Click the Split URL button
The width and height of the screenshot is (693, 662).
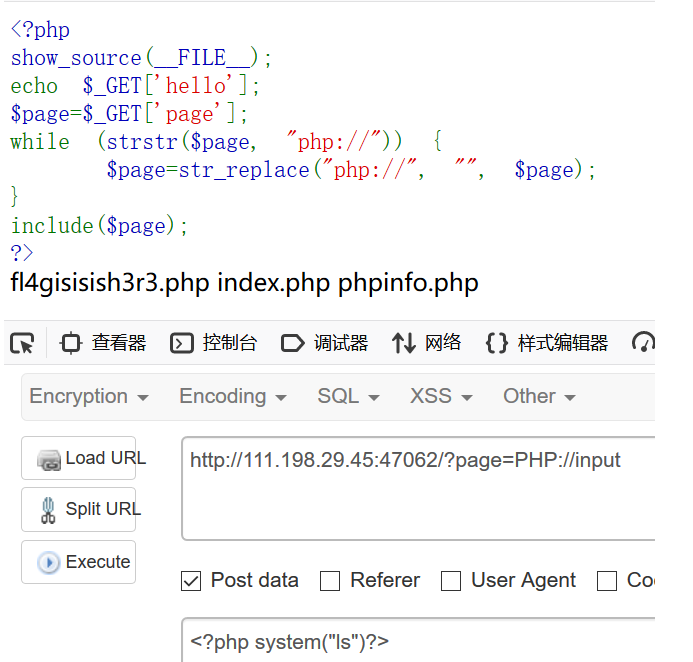79,509
